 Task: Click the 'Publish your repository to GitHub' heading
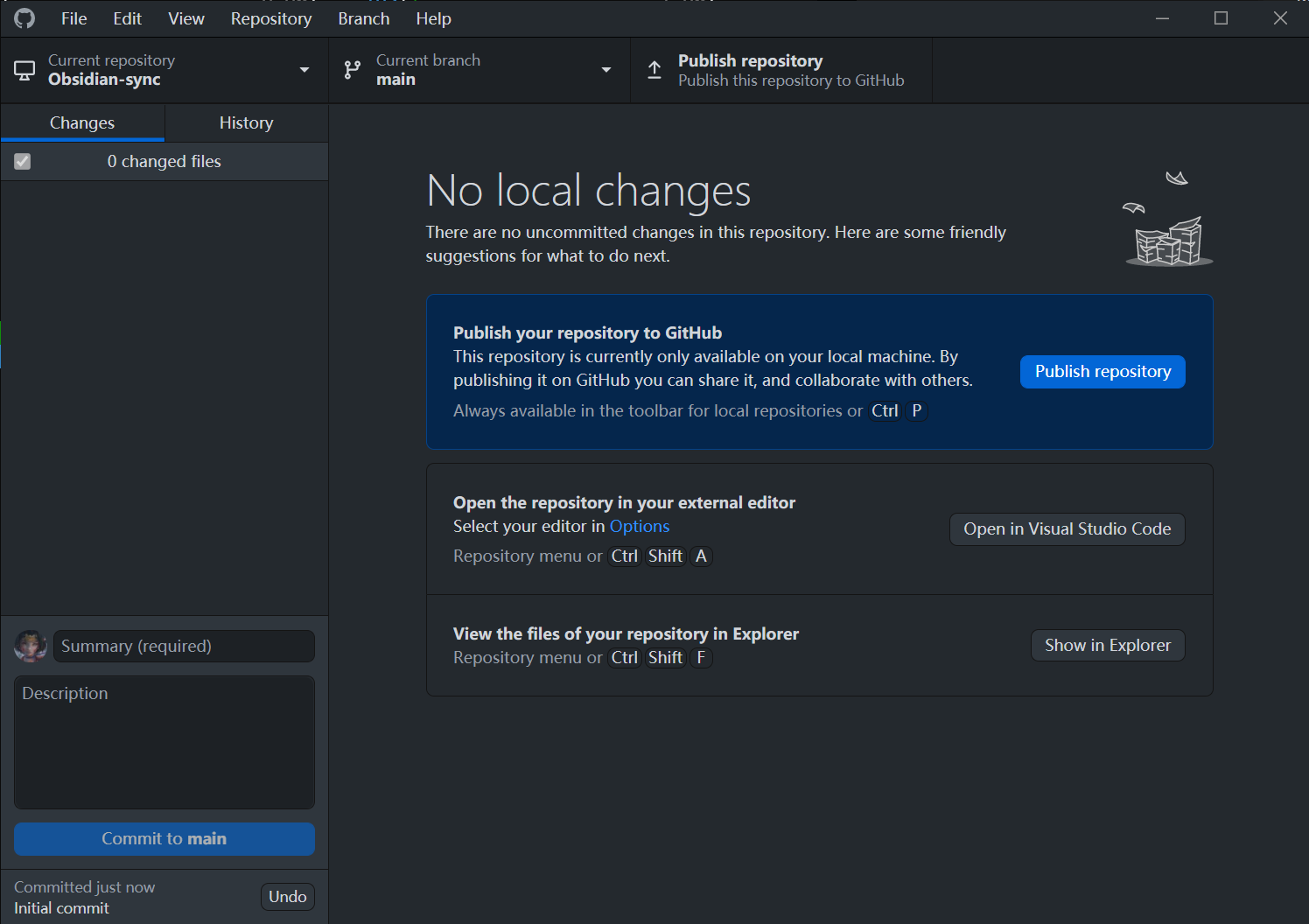click(587, 333)
